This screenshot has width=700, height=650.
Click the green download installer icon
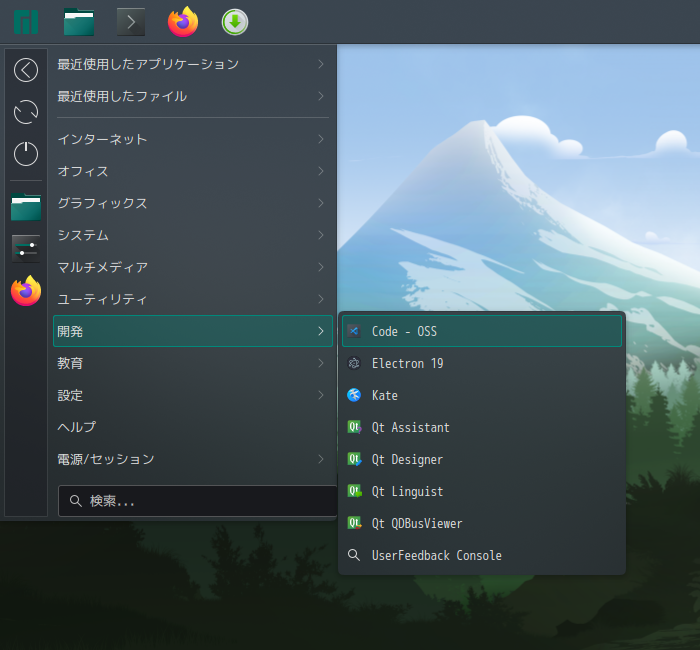[x=235, y=22]
